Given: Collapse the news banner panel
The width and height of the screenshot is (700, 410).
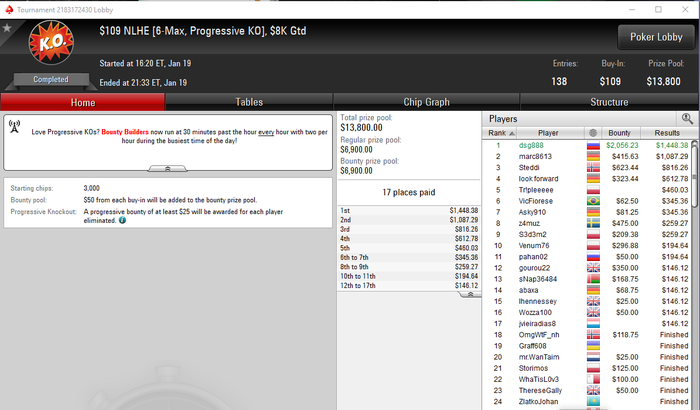Looking at the screenshot, I should point(167,168).
